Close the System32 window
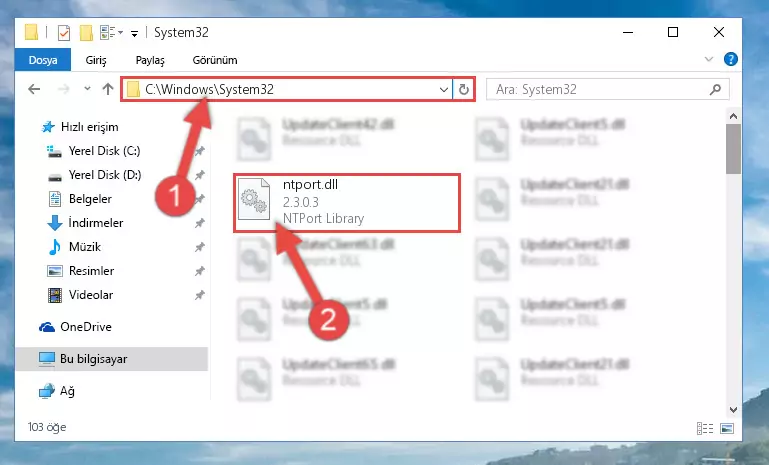Viewport: 769px width, 465px height. 718,32
